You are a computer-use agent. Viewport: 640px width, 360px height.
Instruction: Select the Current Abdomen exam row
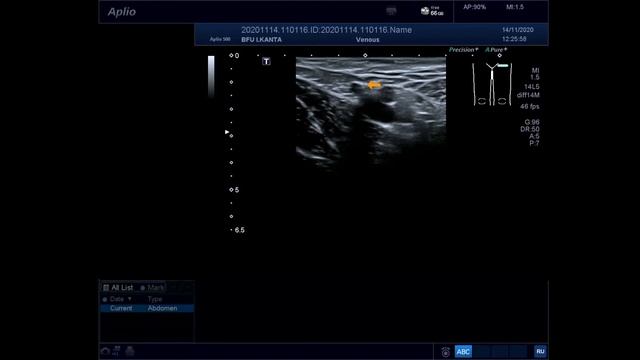click(147, 308)
